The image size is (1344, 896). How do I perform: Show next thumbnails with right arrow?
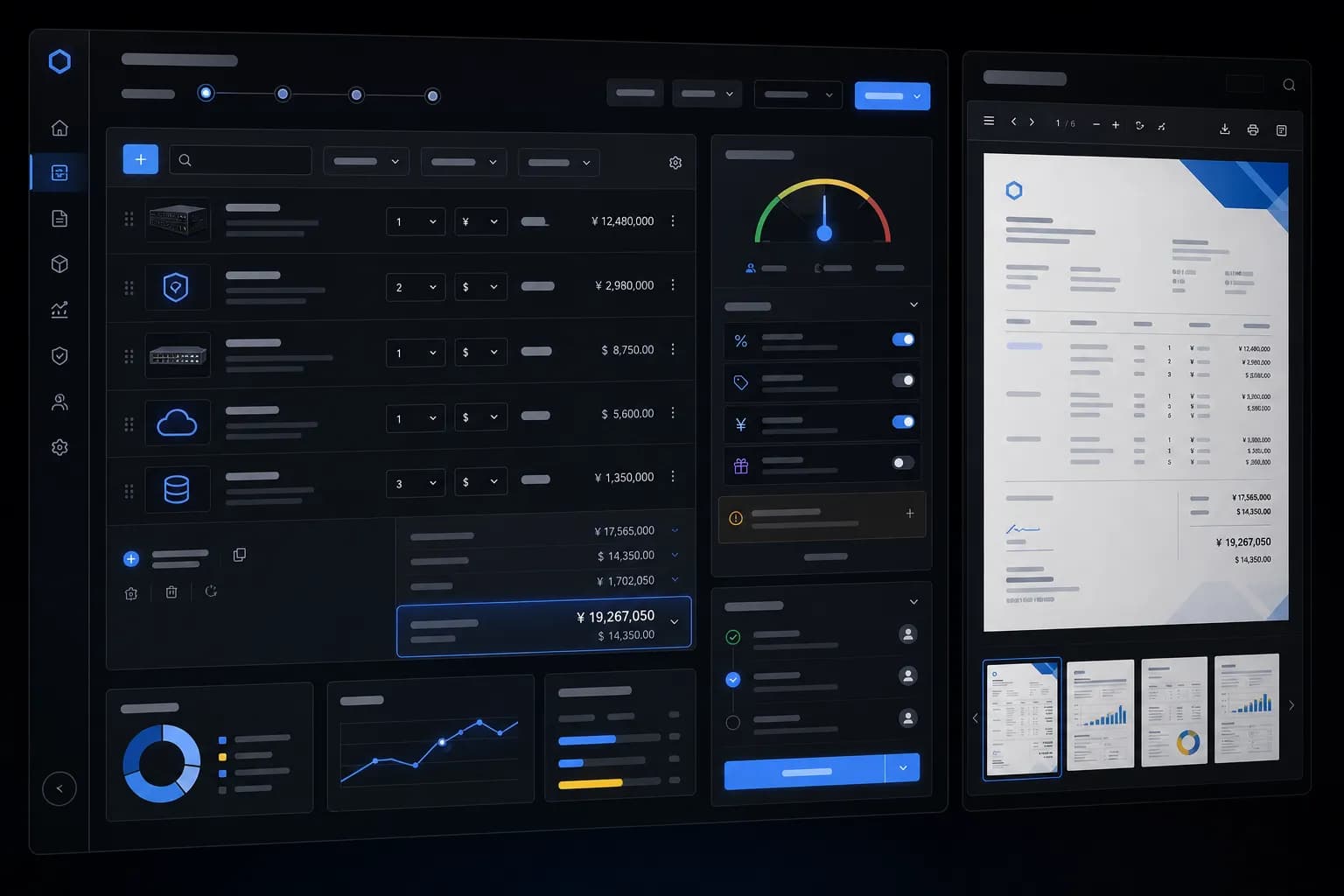click(1291, 705)
